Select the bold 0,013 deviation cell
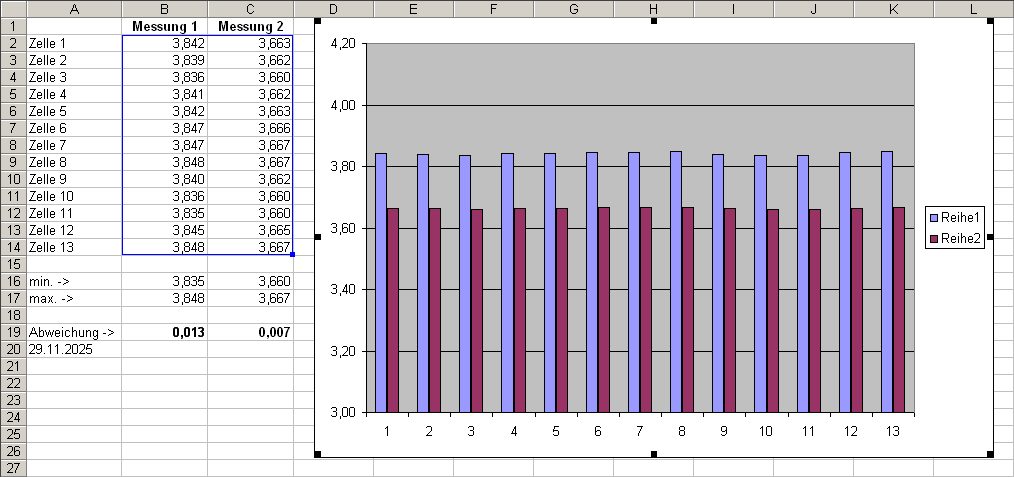 [165, 332]
